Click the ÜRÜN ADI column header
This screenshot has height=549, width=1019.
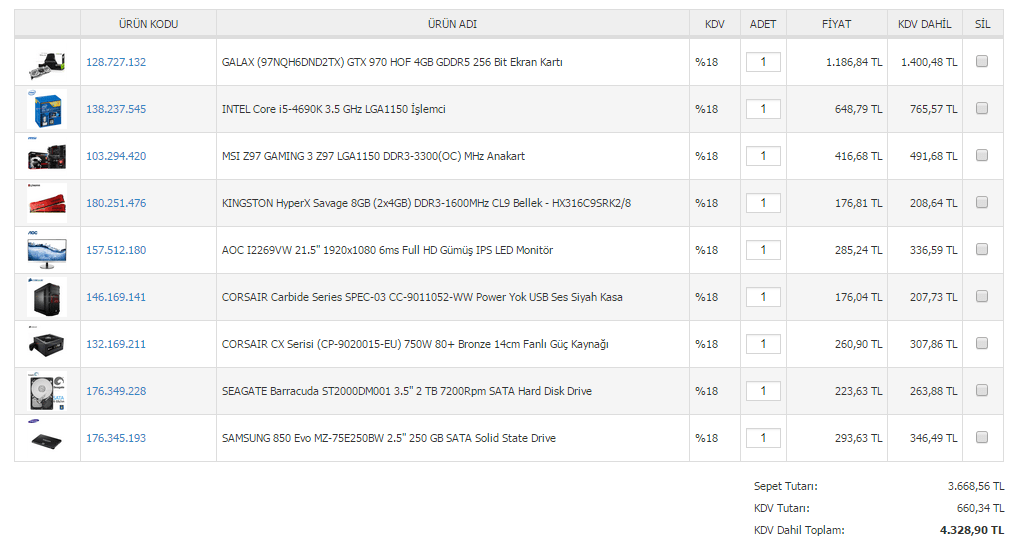coord(453,24)
